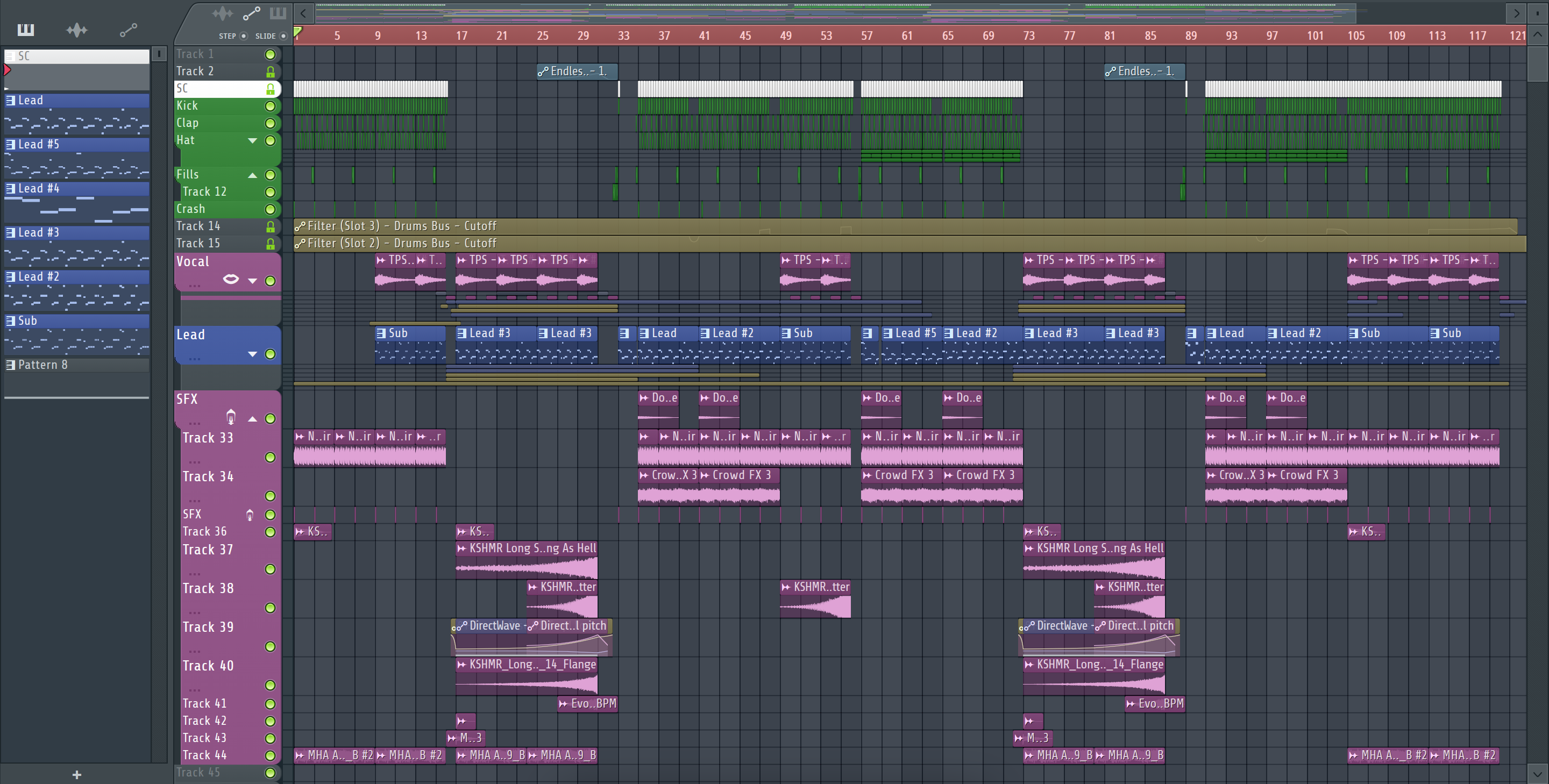Image resolution: width=1549 pixels, height=784 pixels.
Task: Open playlist piano pattern view icon
Action: (x=278, y=12)
